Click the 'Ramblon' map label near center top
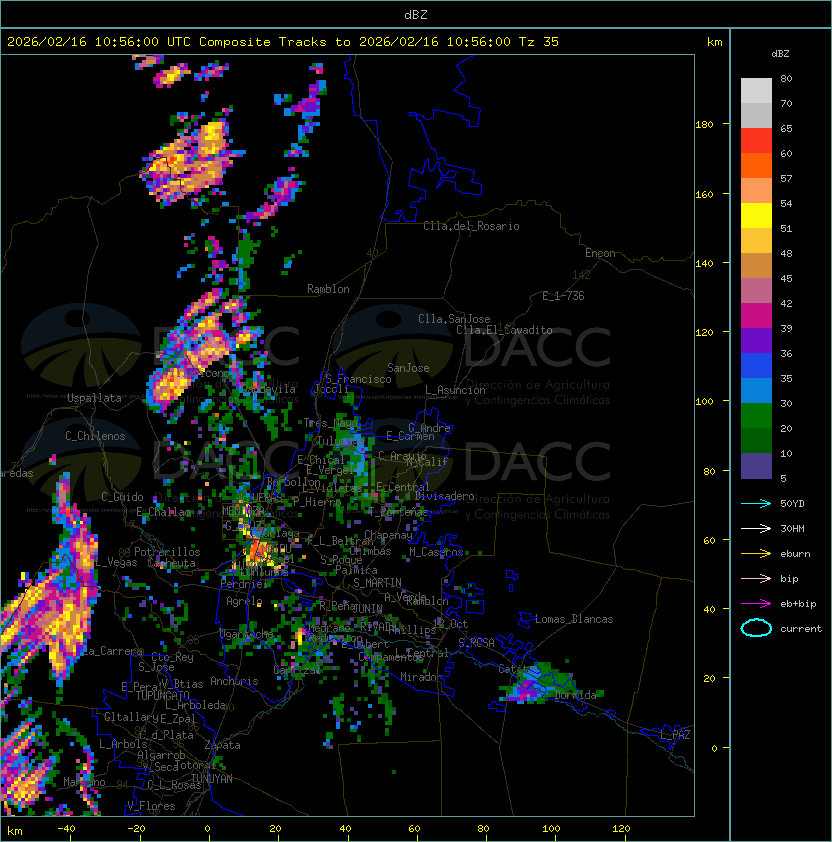 (x=328, y=289)
